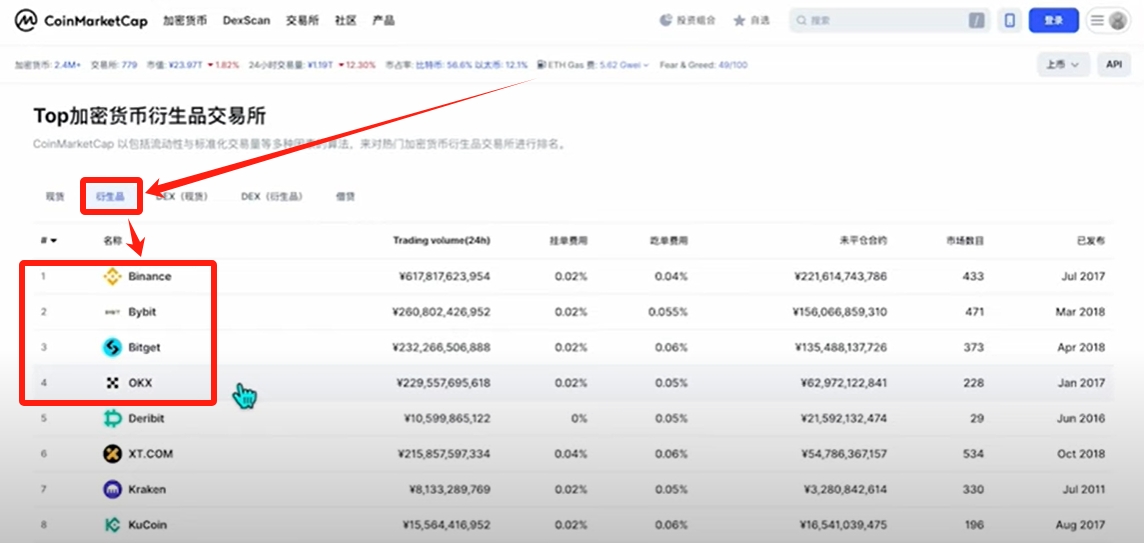Sort by 市场数目 column header
The image size is (1144, 543).
(965, 240)
